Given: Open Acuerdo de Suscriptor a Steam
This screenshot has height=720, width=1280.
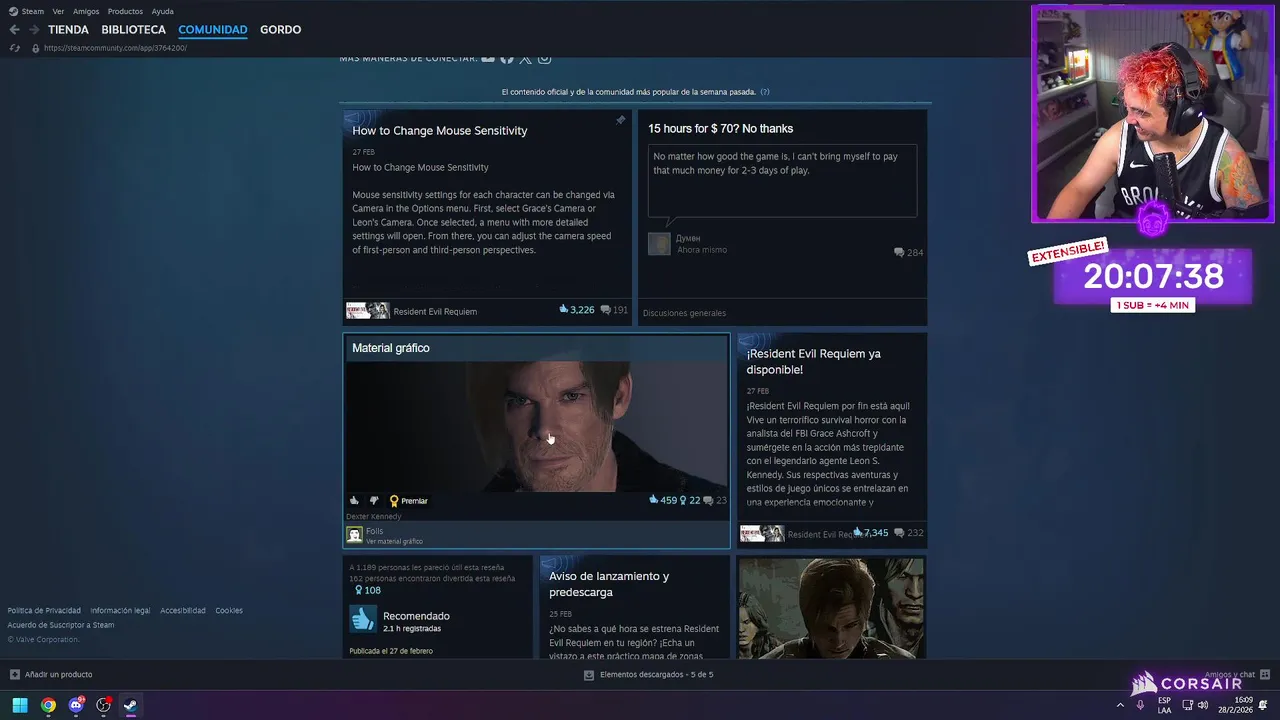Looking at the screenshot, I should pyautogui.click(x=61, y=625).
